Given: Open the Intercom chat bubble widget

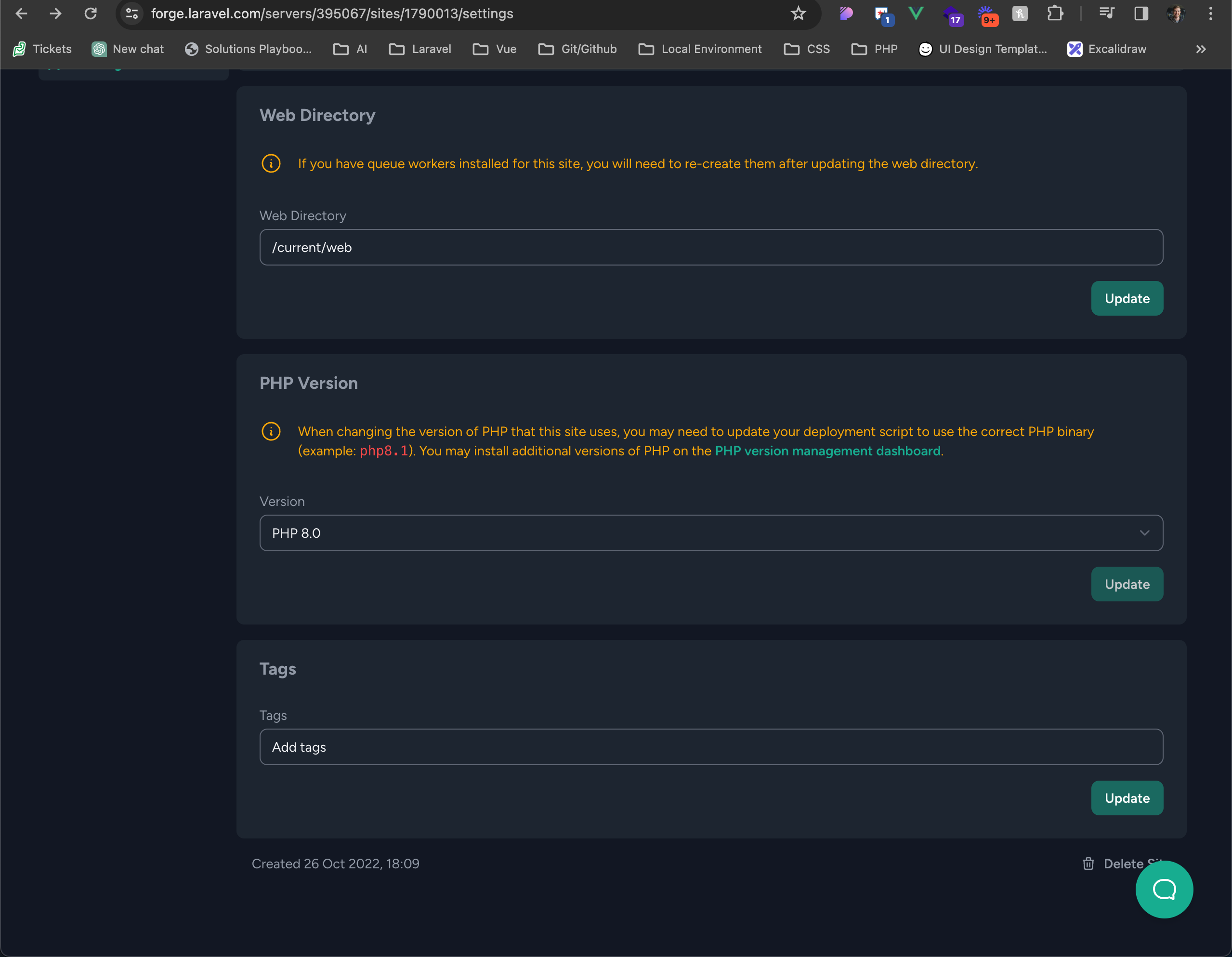Looking at the screenshot, I should pos(1164,889).
